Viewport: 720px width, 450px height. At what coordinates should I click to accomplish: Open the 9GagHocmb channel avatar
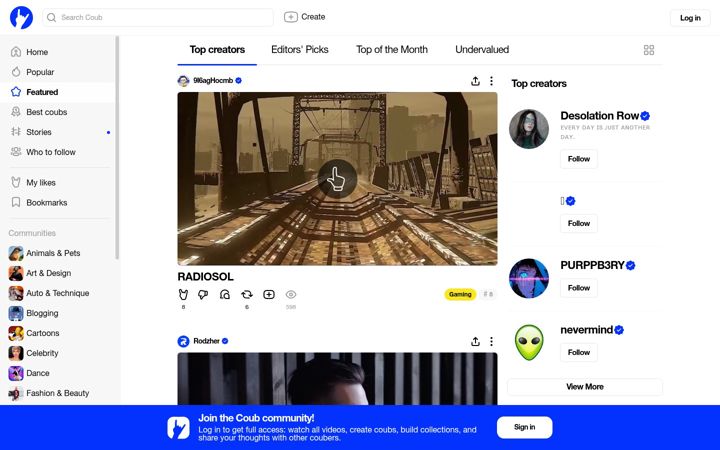[x=183, y=81]
